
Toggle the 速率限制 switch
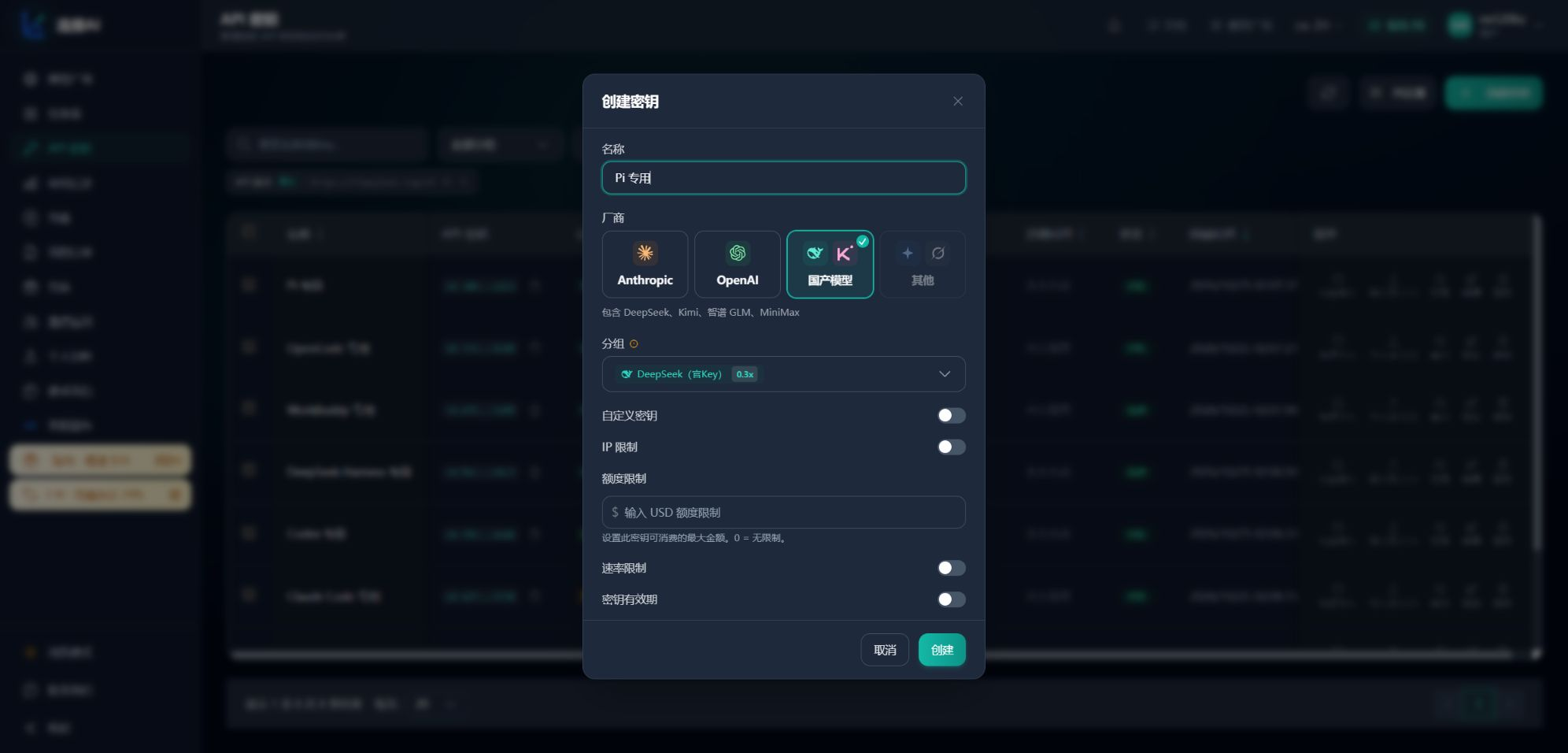coord(951,568)
